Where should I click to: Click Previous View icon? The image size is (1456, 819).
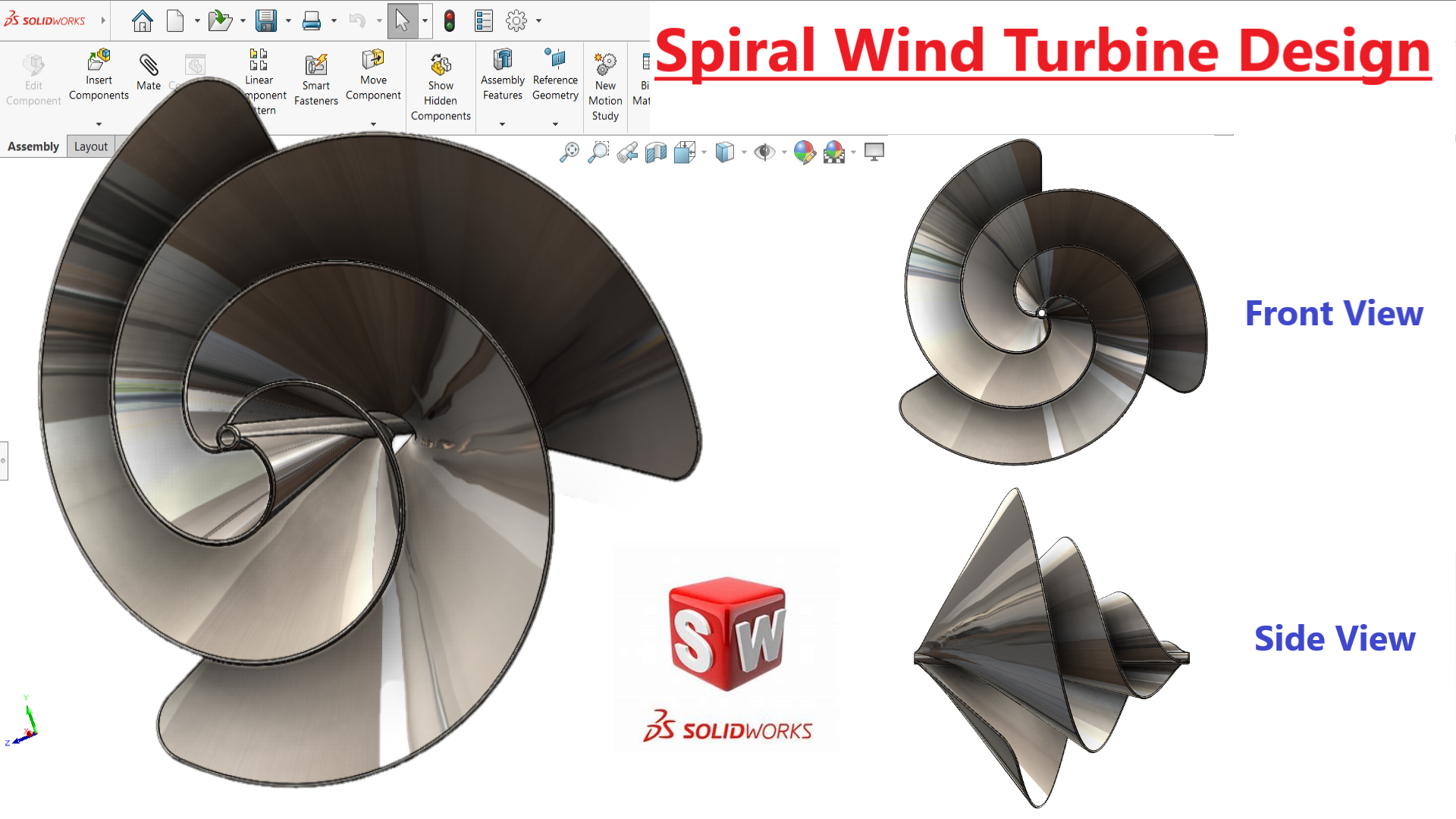(x=627, y=152)
